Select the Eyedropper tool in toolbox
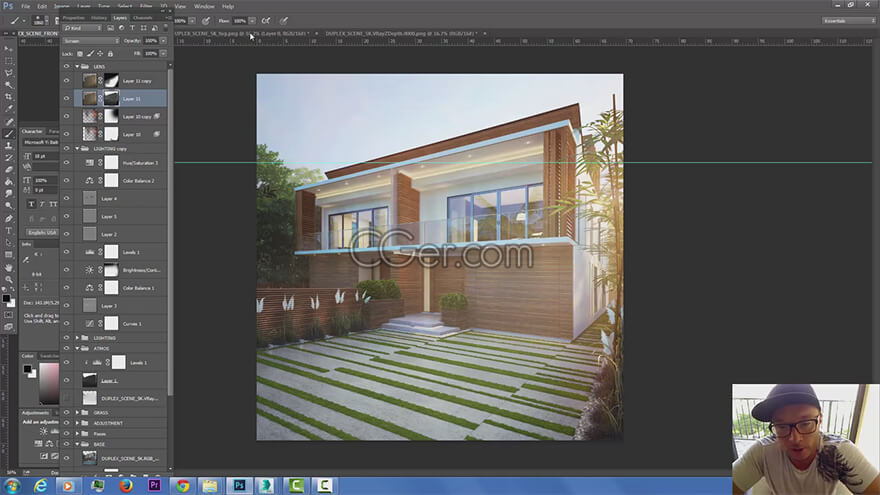Screen dimensions: 880x495 tap(8, 109)
